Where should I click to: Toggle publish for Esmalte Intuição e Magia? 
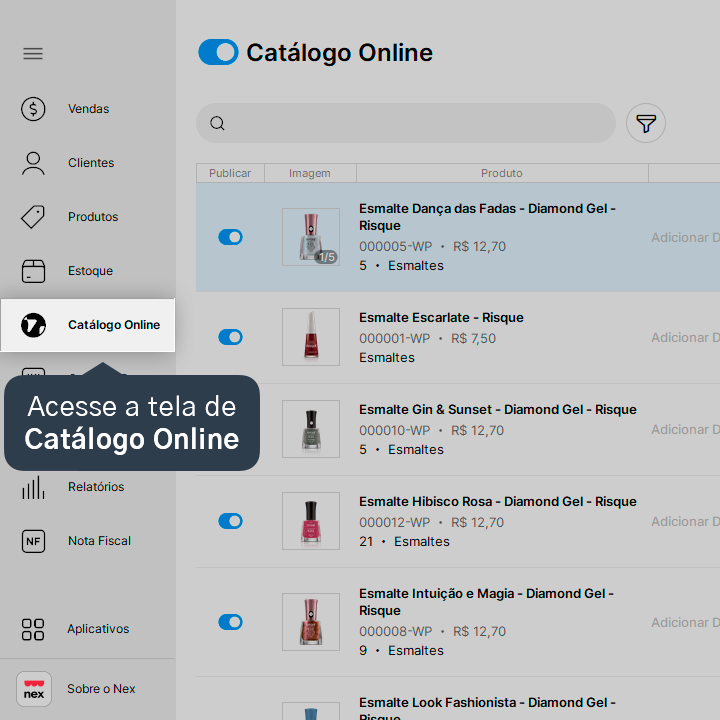[230, 622]
